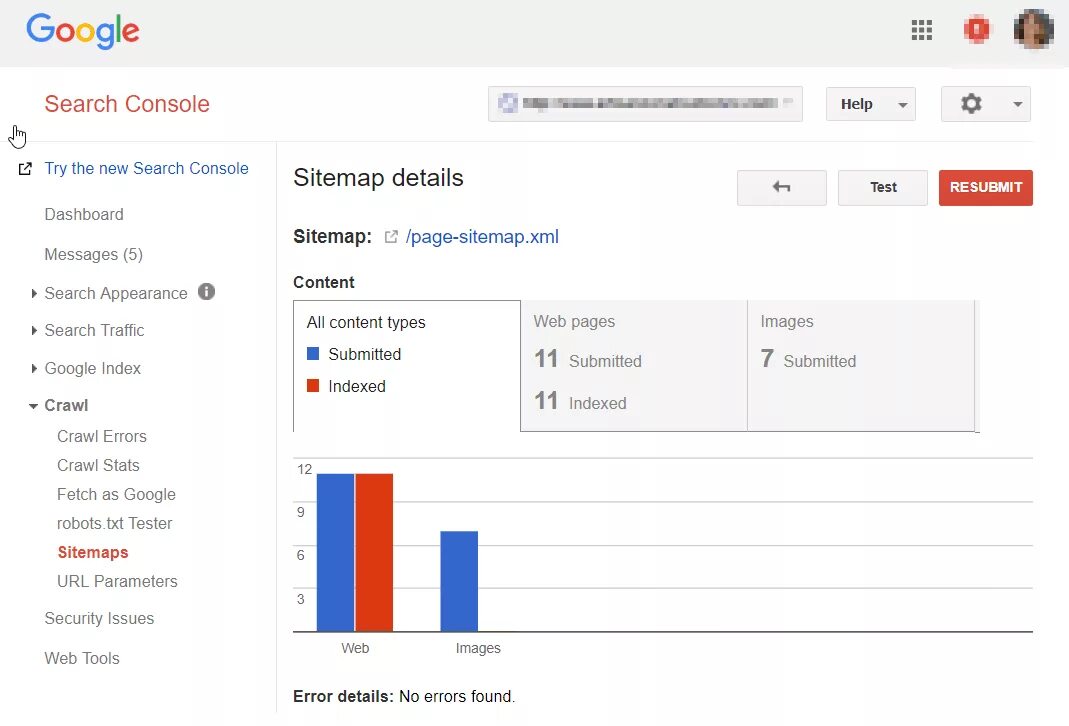Select All content types tab
1069x726 pixels.
pyautogui.click(x=407, y=366)
